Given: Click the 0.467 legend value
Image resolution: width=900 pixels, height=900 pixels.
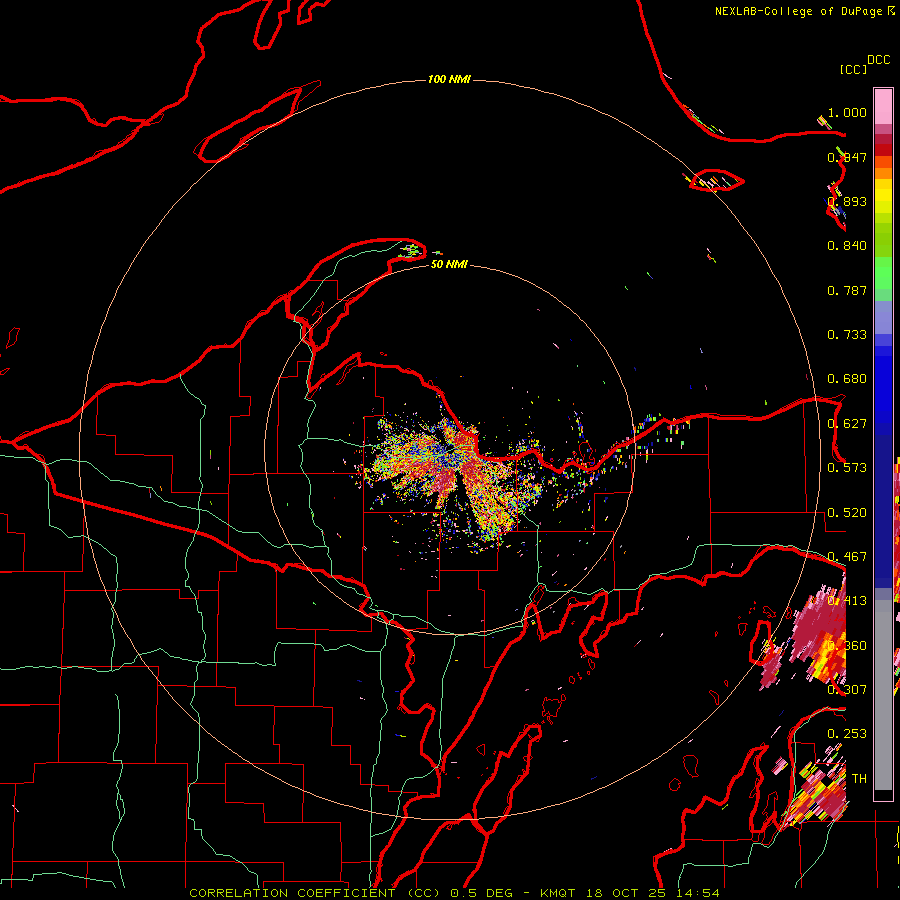Looking at the screenshot, I should pyautogui.click(x=847, y=557).
